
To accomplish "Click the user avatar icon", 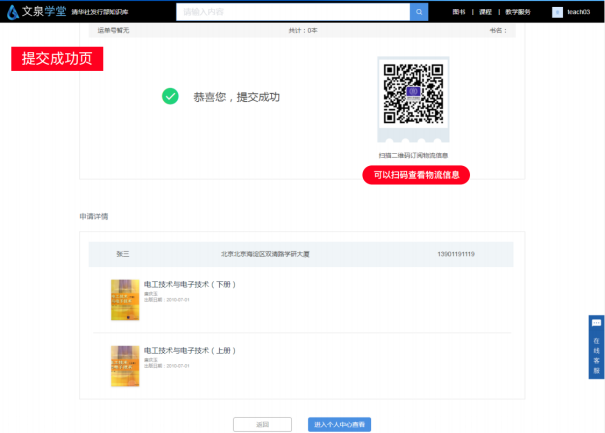I will pos(556,12).
